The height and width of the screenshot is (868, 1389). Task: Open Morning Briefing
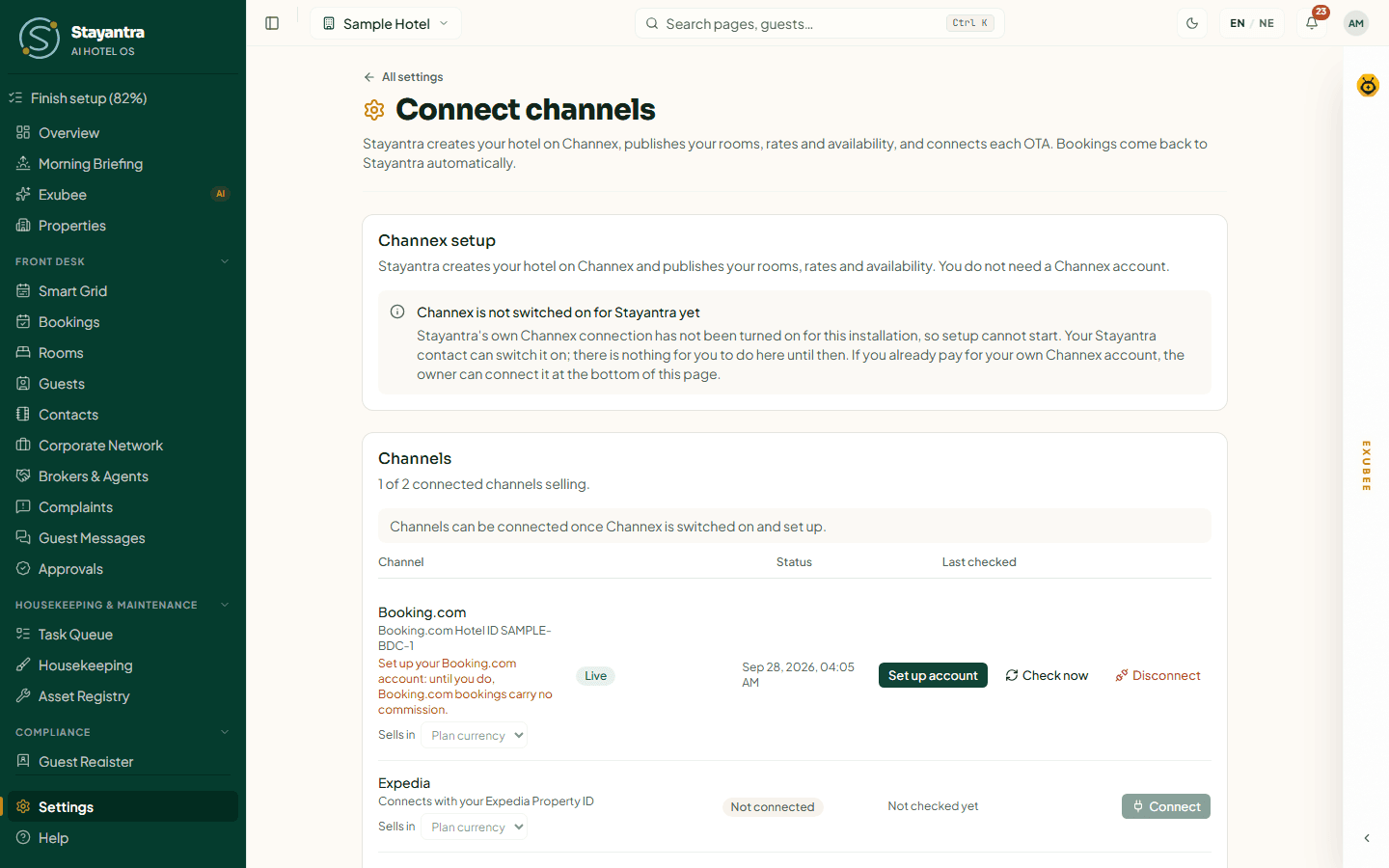click(x=123, y=164)
